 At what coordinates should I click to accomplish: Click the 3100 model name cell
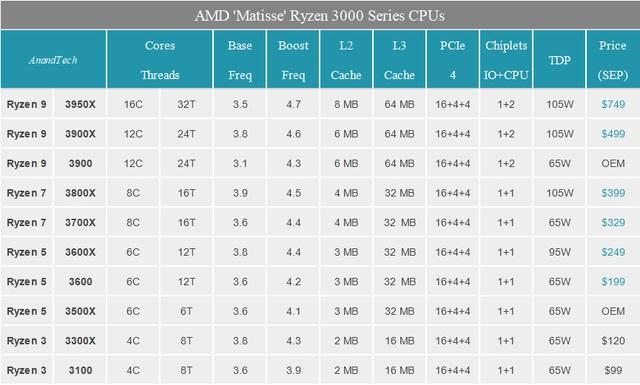coord(80,370)
